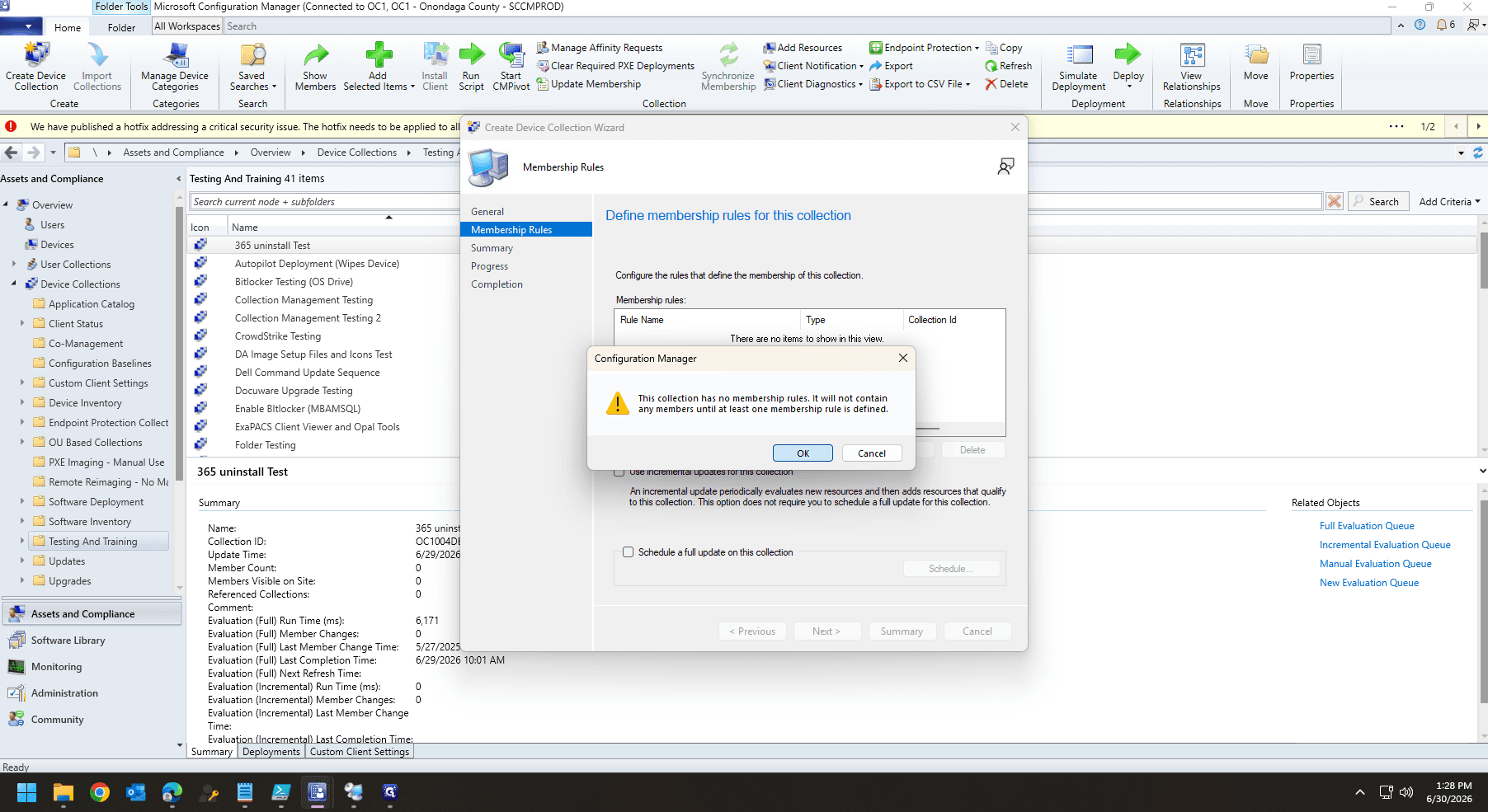Click Update Membership in ribbon
This screenshot has height=812, width=1488.
click(x=588, y=84)
